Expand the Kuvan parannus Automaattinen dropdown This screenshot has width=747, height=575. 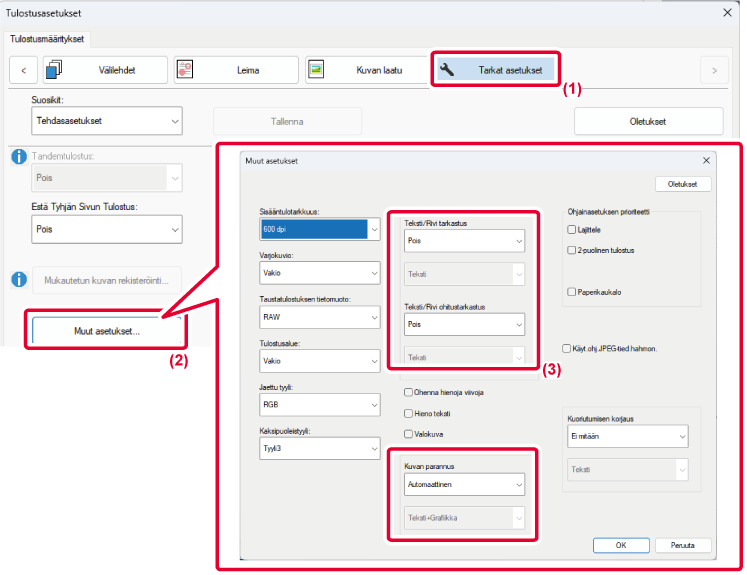(x=464, y=485)
